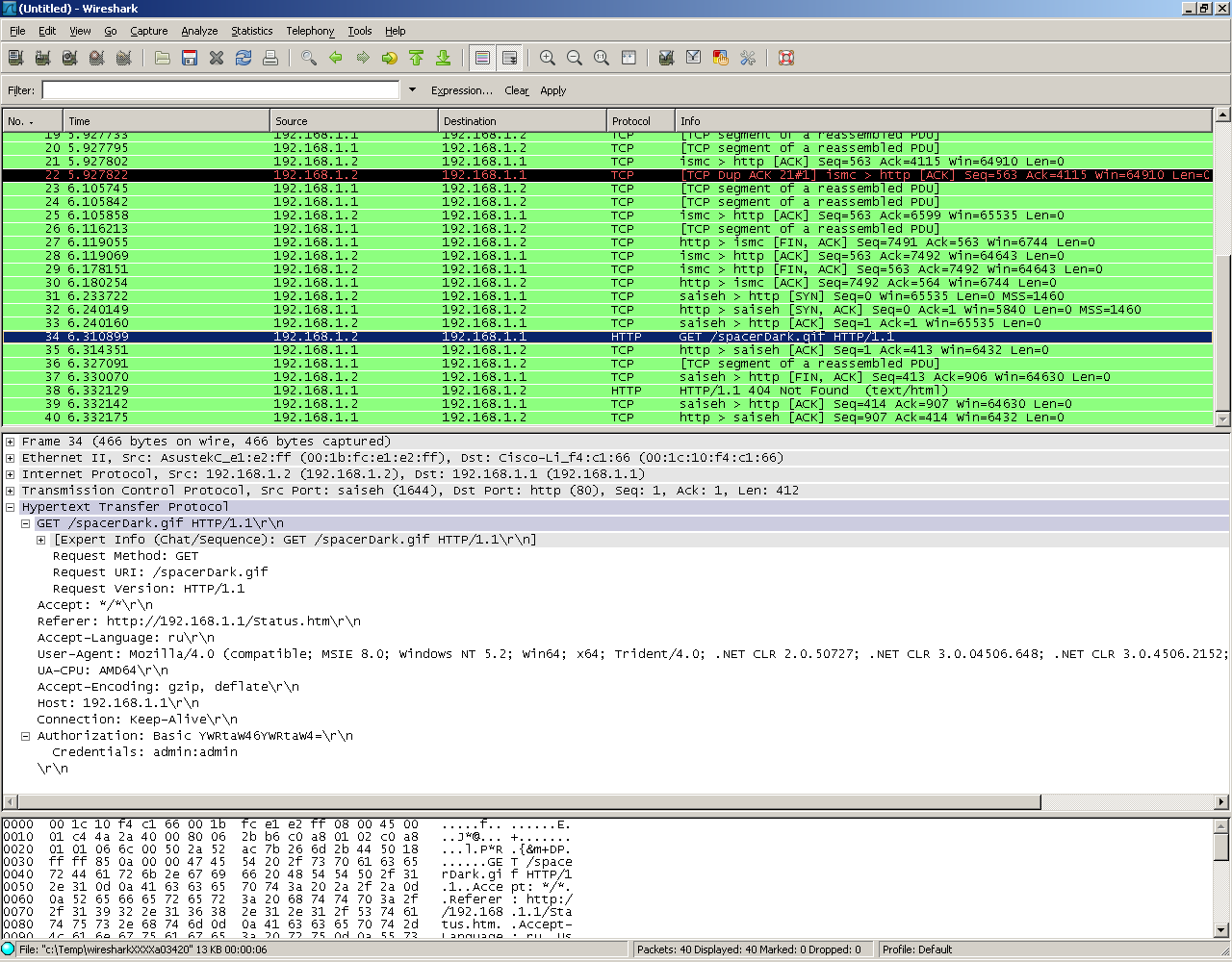1232x962 pixels.
Task: Open the list of capture interfaces
Action: pos(15,58)
